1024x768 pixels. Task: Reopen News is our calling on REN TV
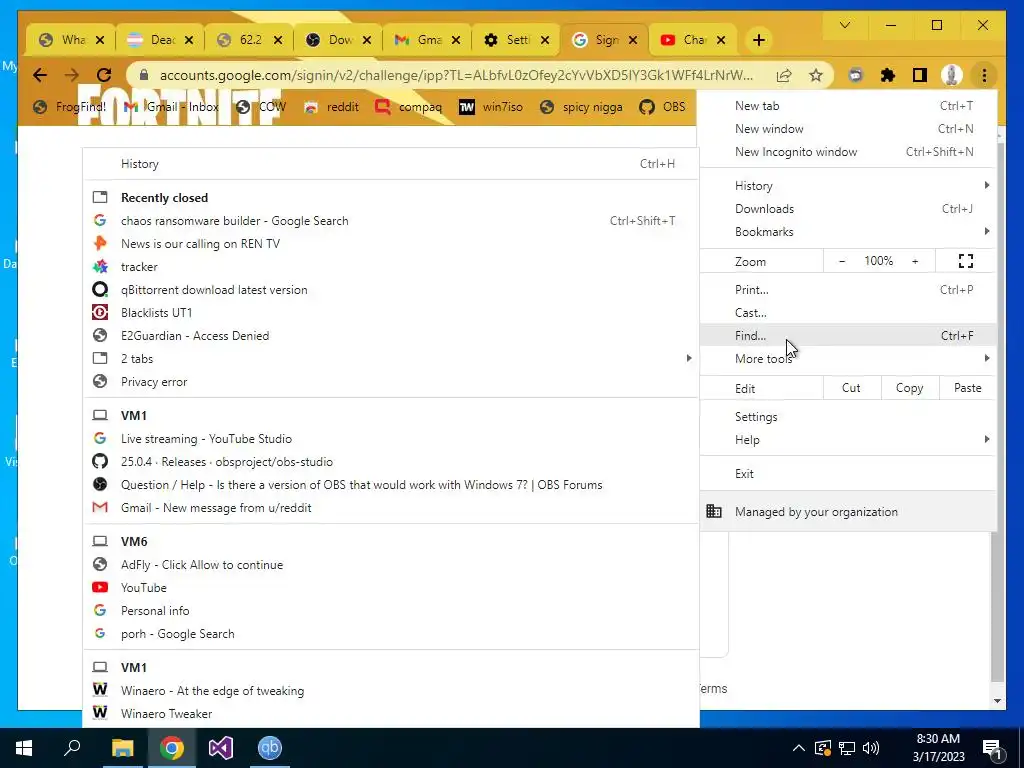(391, 244)
